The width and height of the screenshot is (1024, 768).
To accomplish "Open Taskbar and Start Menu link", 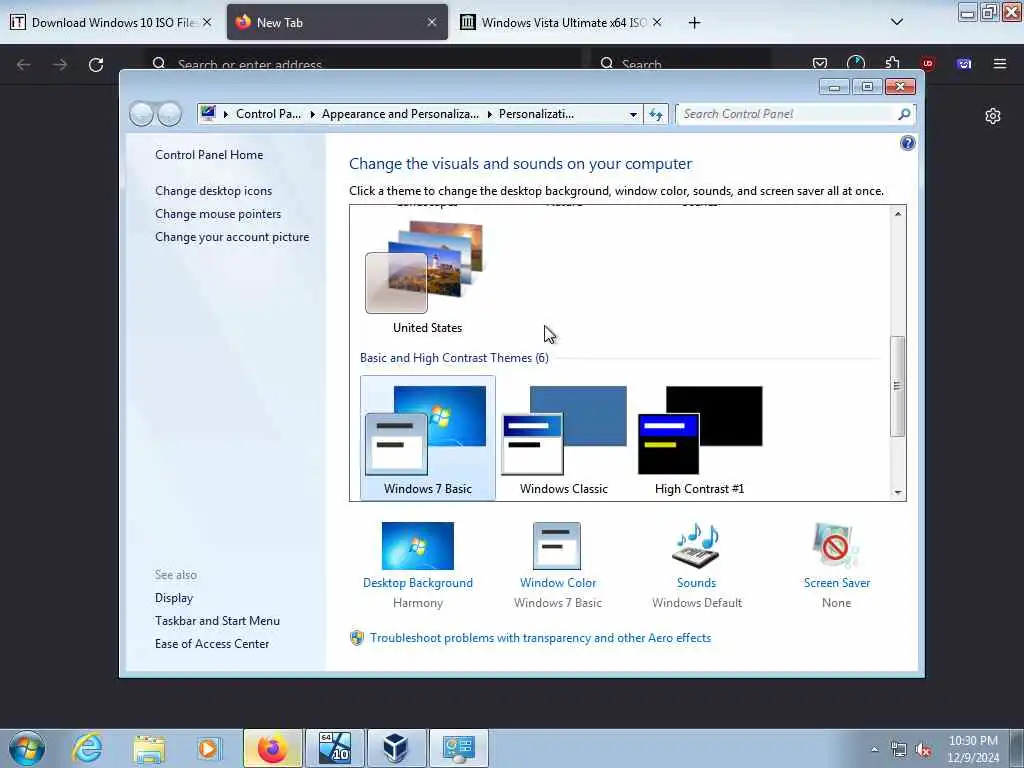I will tap(217, 620).
